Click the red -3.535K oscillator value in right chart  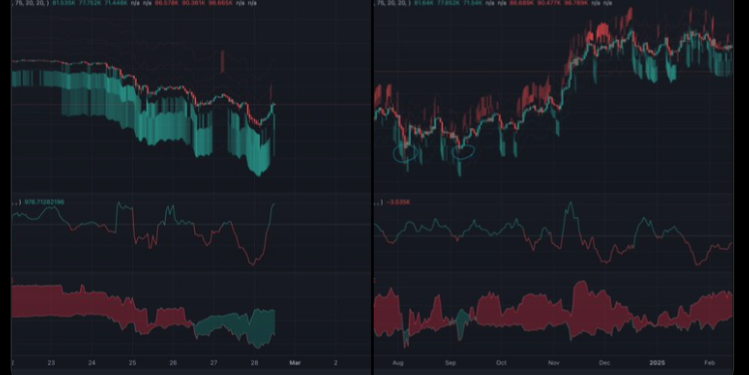pos(398,202)
